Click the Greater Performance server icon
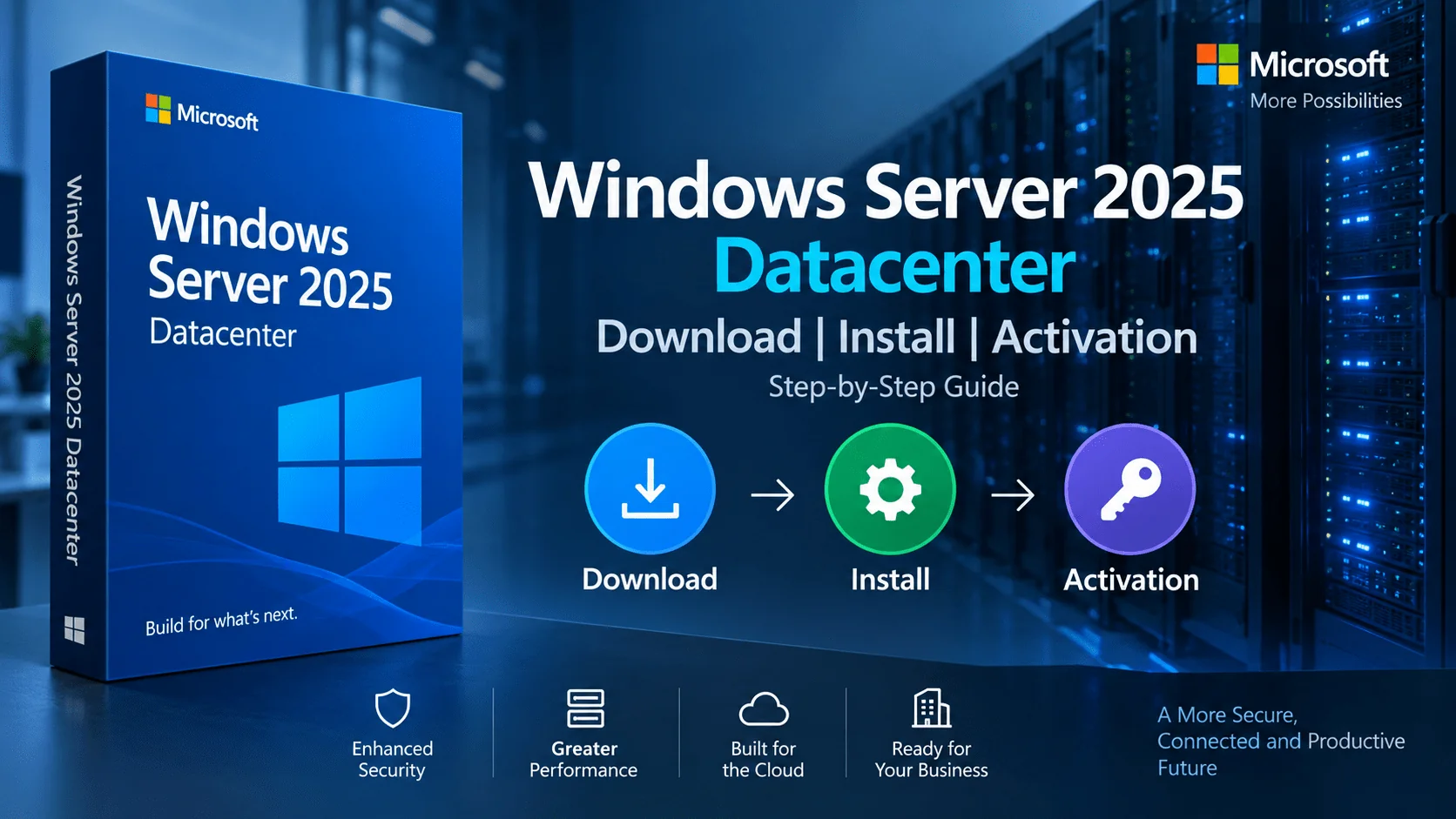 [585, 708]
